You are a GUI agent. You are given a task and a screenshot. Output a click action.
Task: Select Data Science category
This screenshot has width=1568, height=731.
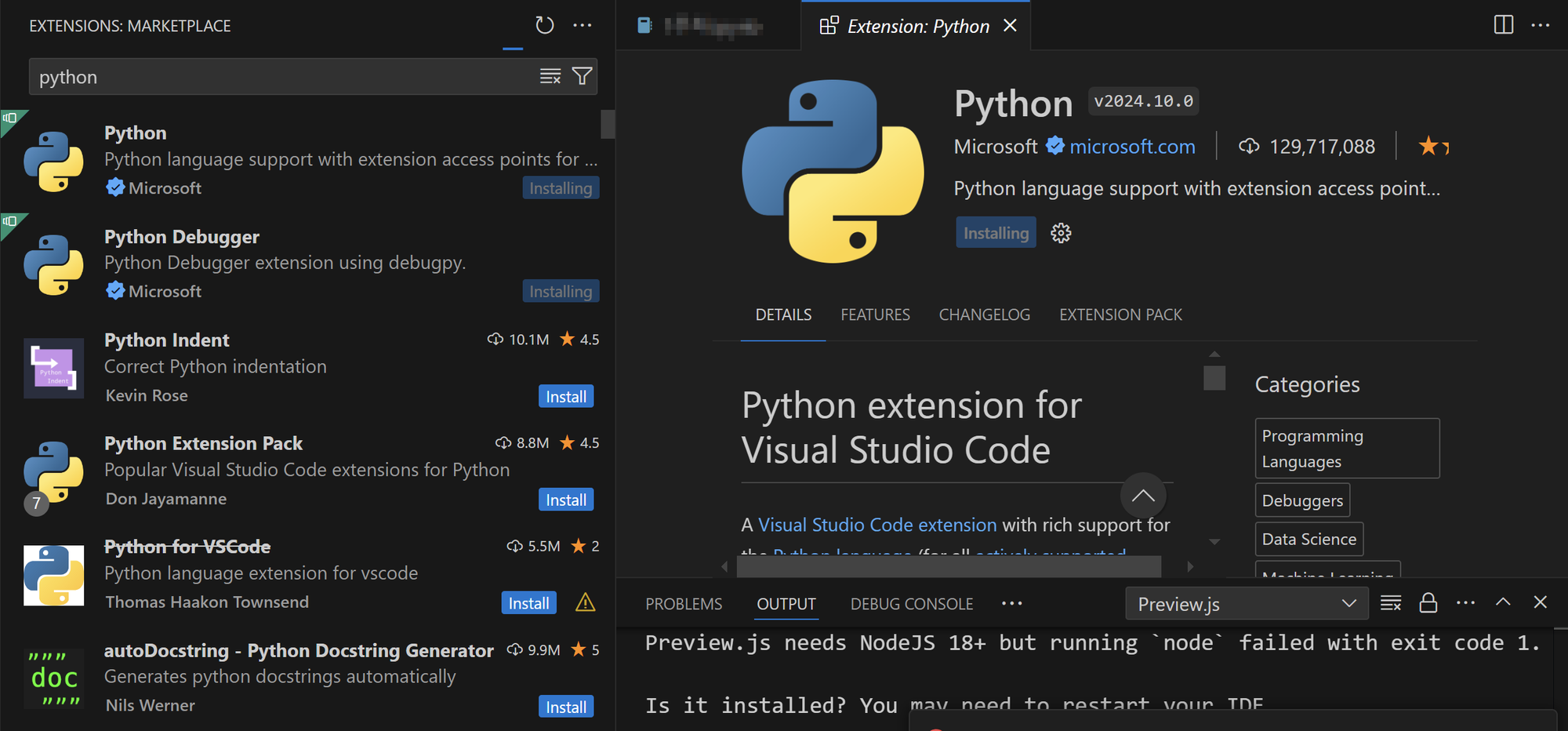click(x=1309, y=539)
